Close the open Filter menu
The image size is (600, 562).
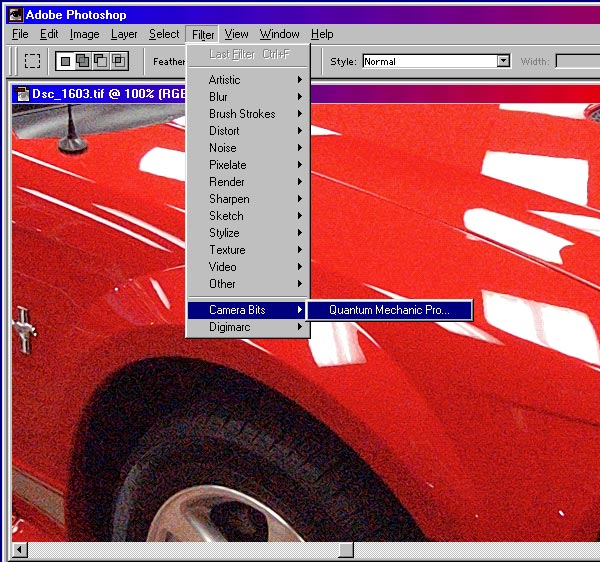[203, 34]
